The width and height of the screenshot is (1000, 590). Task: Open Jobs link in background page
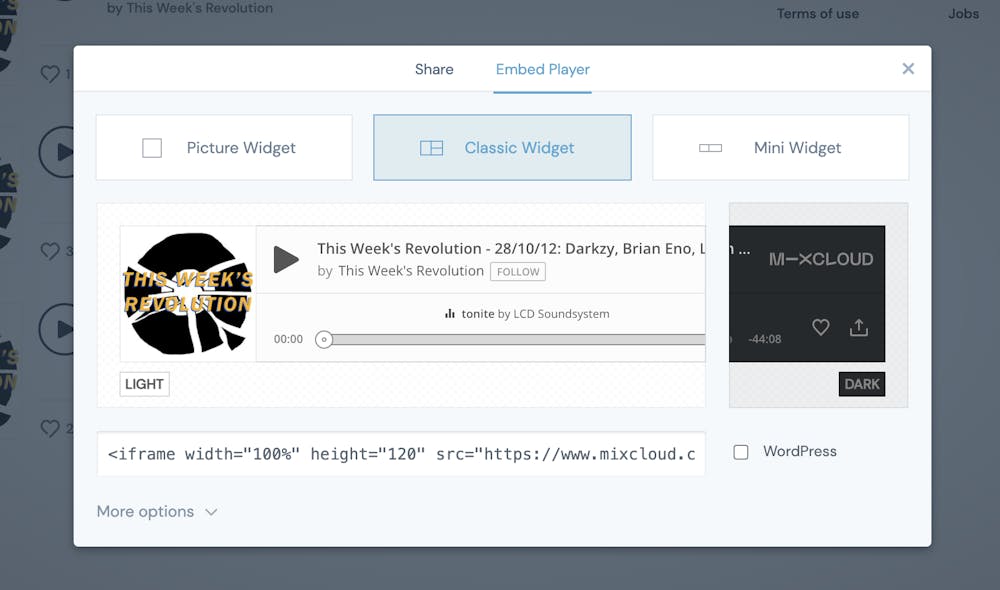[x=963, y=13]
